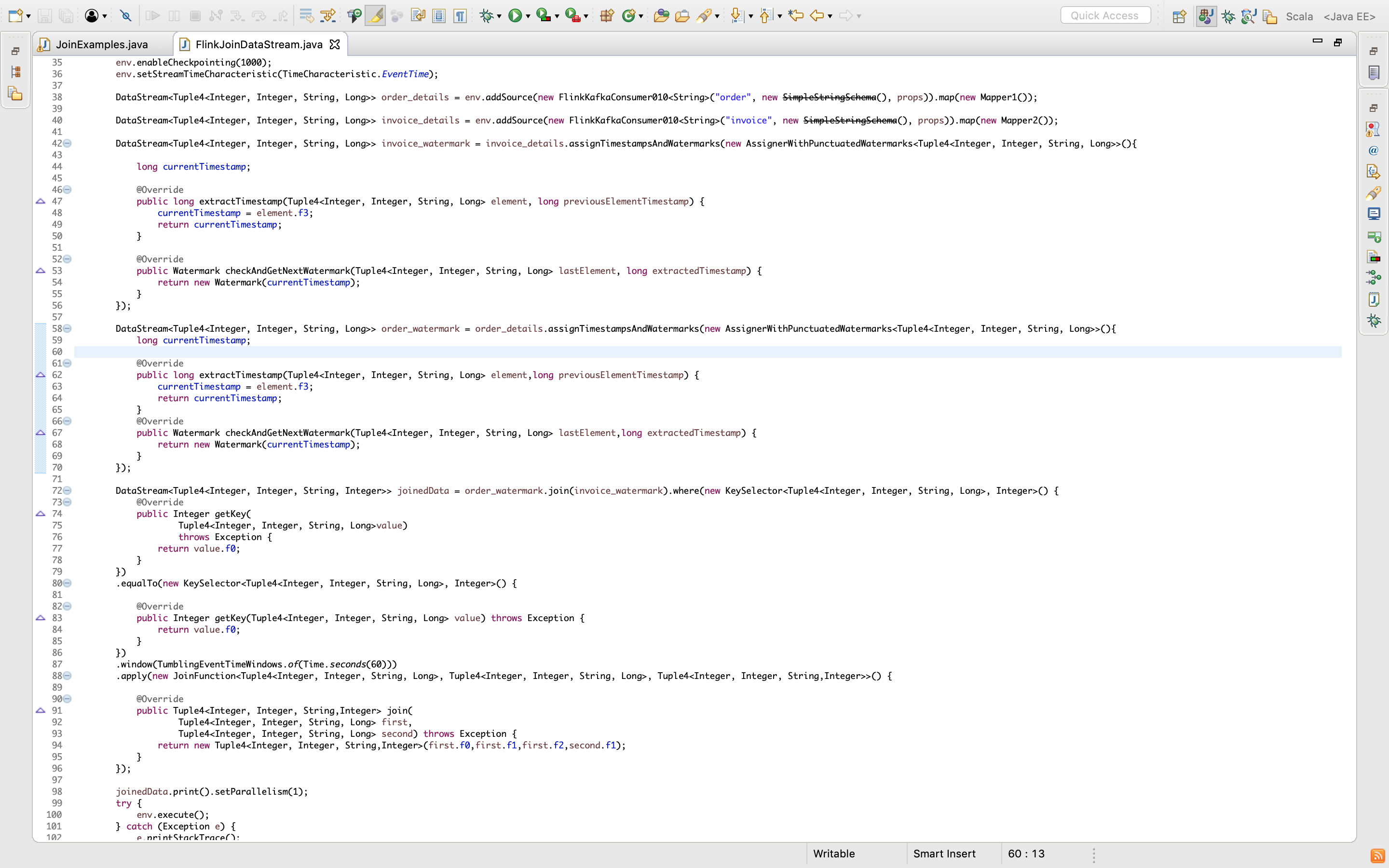This screenshot has width=1389, height=868.
Task: Click Back navigation yellow arrow
Action: (x=816, y=15)
